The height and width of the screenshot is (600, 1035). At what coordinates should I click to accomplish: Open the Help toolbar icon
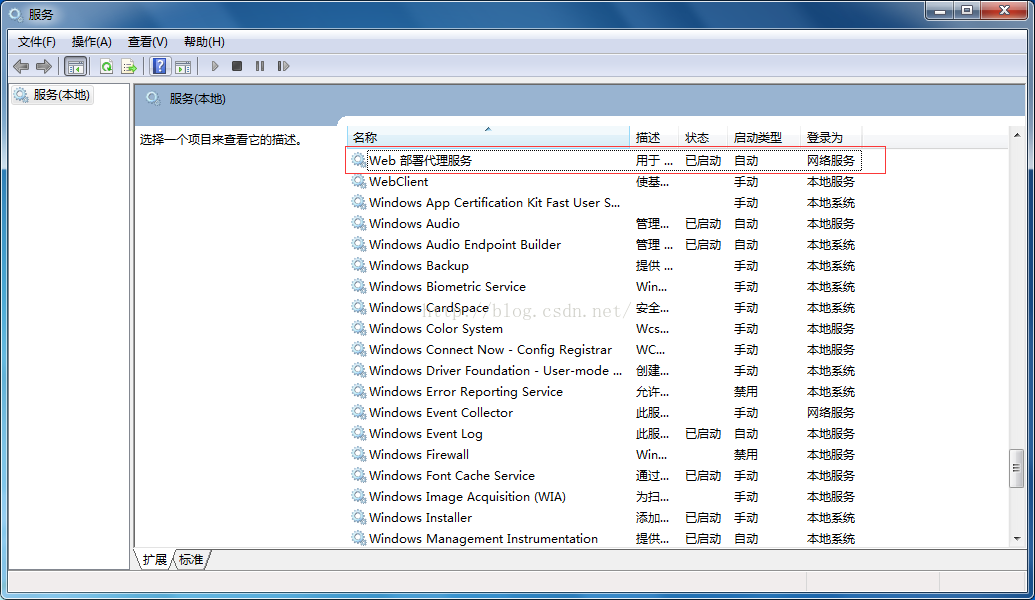pyautogui.click(x=160, y=66)
